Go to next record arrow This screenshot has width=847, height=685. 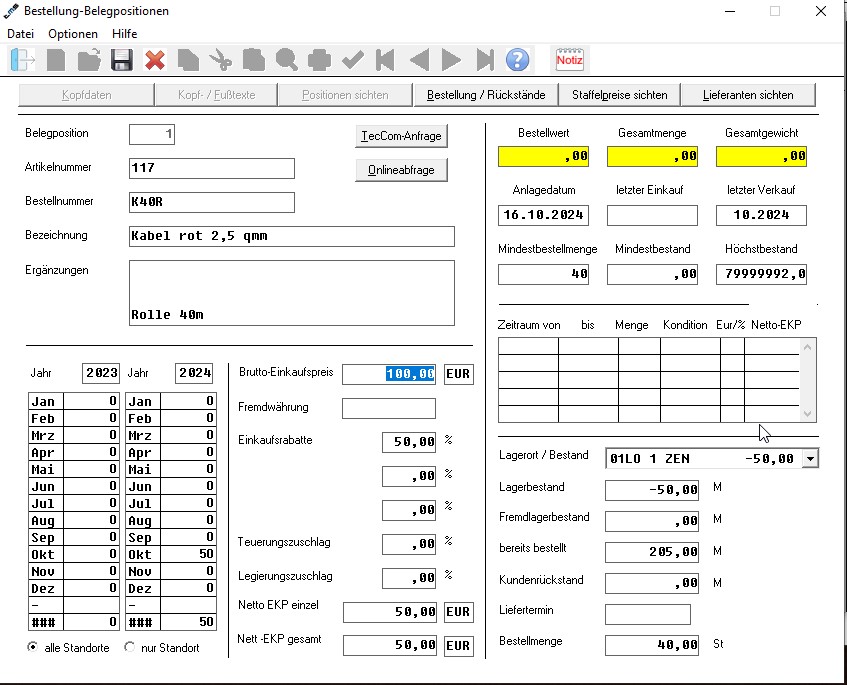(452, 59)
